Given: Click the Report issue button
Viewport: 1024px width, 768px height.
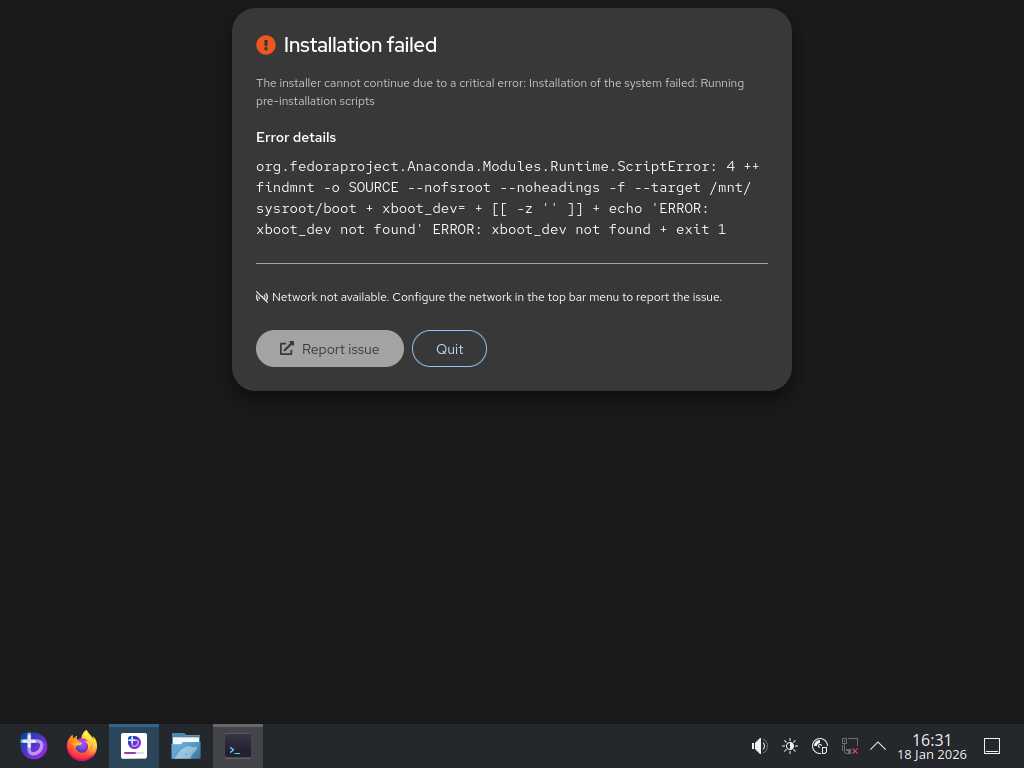Looking at the screenshot, I should click(330, 349).
